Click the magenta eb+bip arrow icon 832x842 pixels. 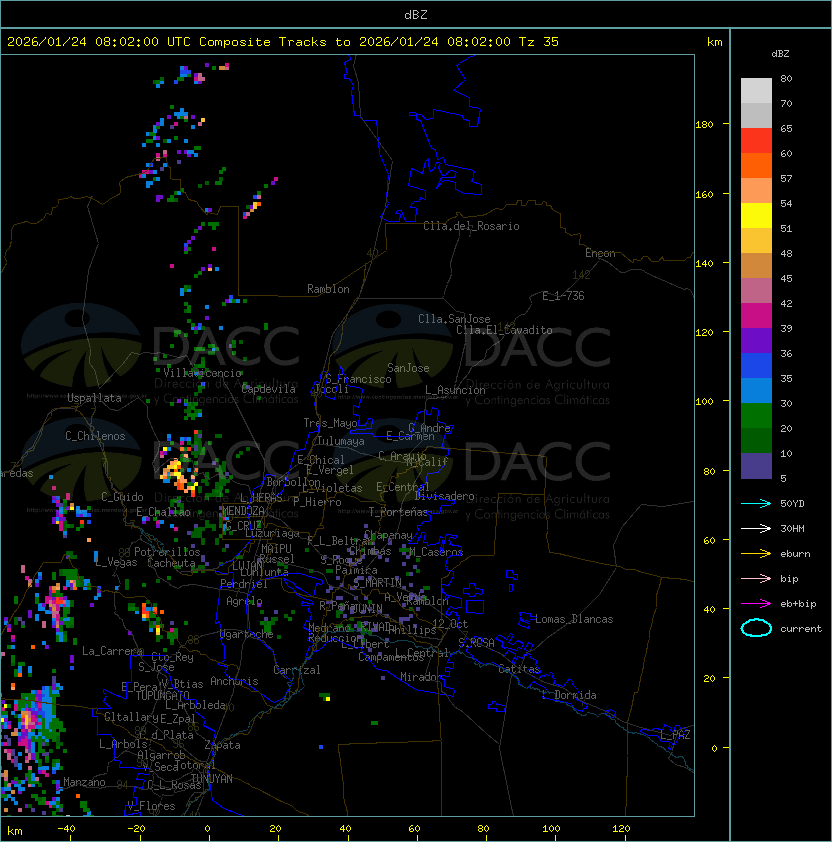pos(756,604)
